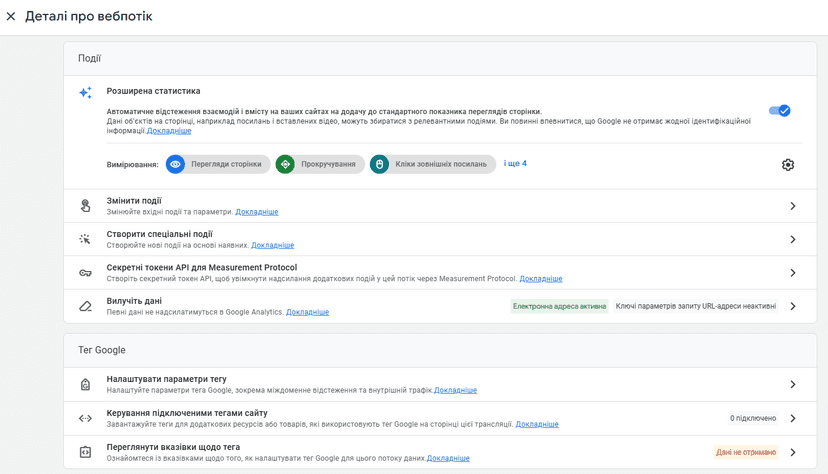
Task: Open Докладніше link in tag instructions
Action: coord(448,458)
